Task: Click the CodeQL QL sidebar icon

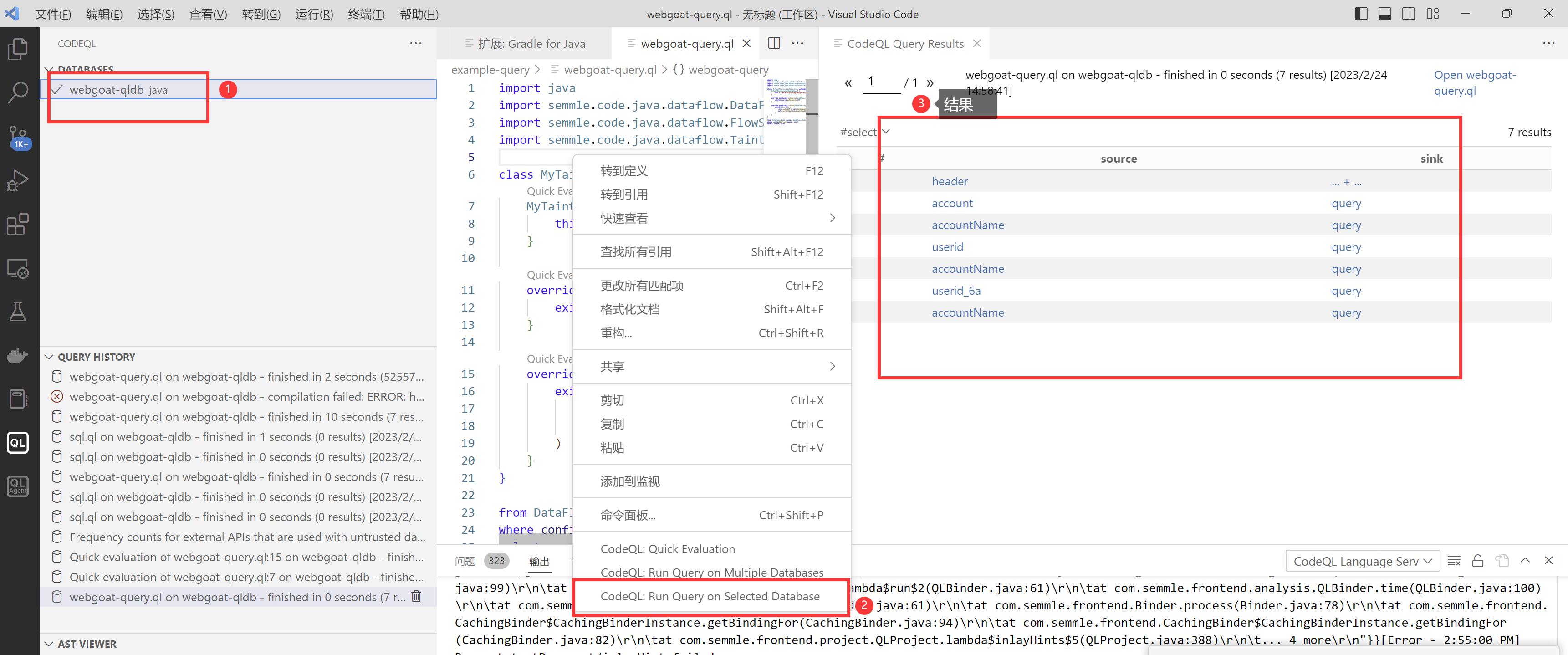Action: [x=18, y=443]
